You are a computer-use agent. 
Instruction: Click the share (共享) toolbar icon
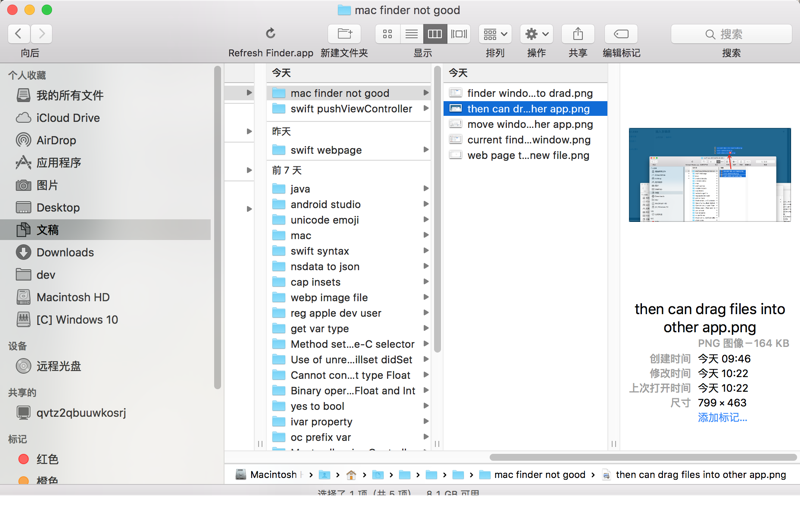pos(578,34)
